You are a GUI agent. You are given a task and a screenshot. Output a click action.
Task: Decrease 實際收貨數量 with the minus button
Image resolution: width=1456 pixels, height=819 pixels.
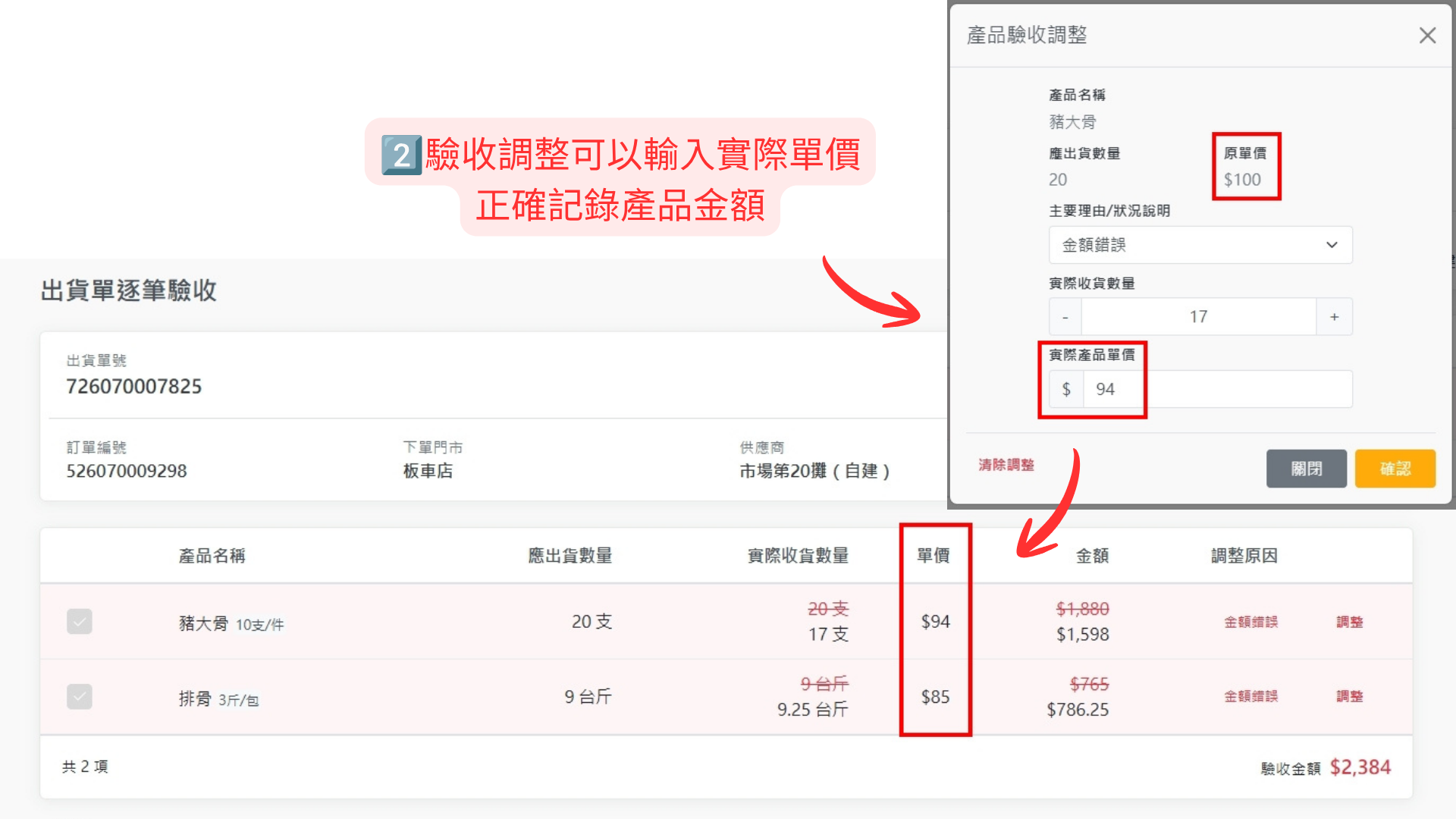coord(1065,317)
